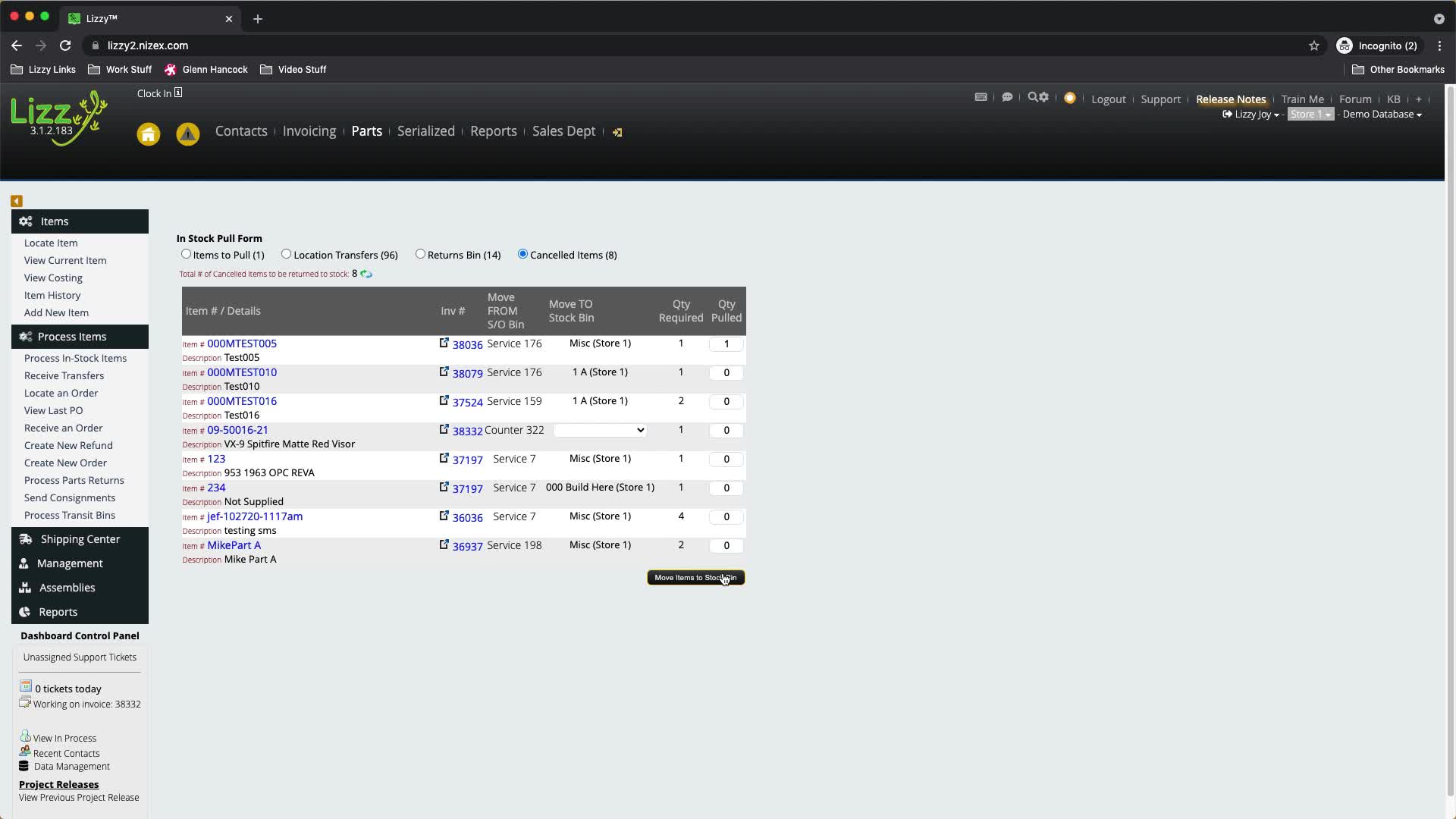Click the search settings magnifier icon

[1037, 97]
